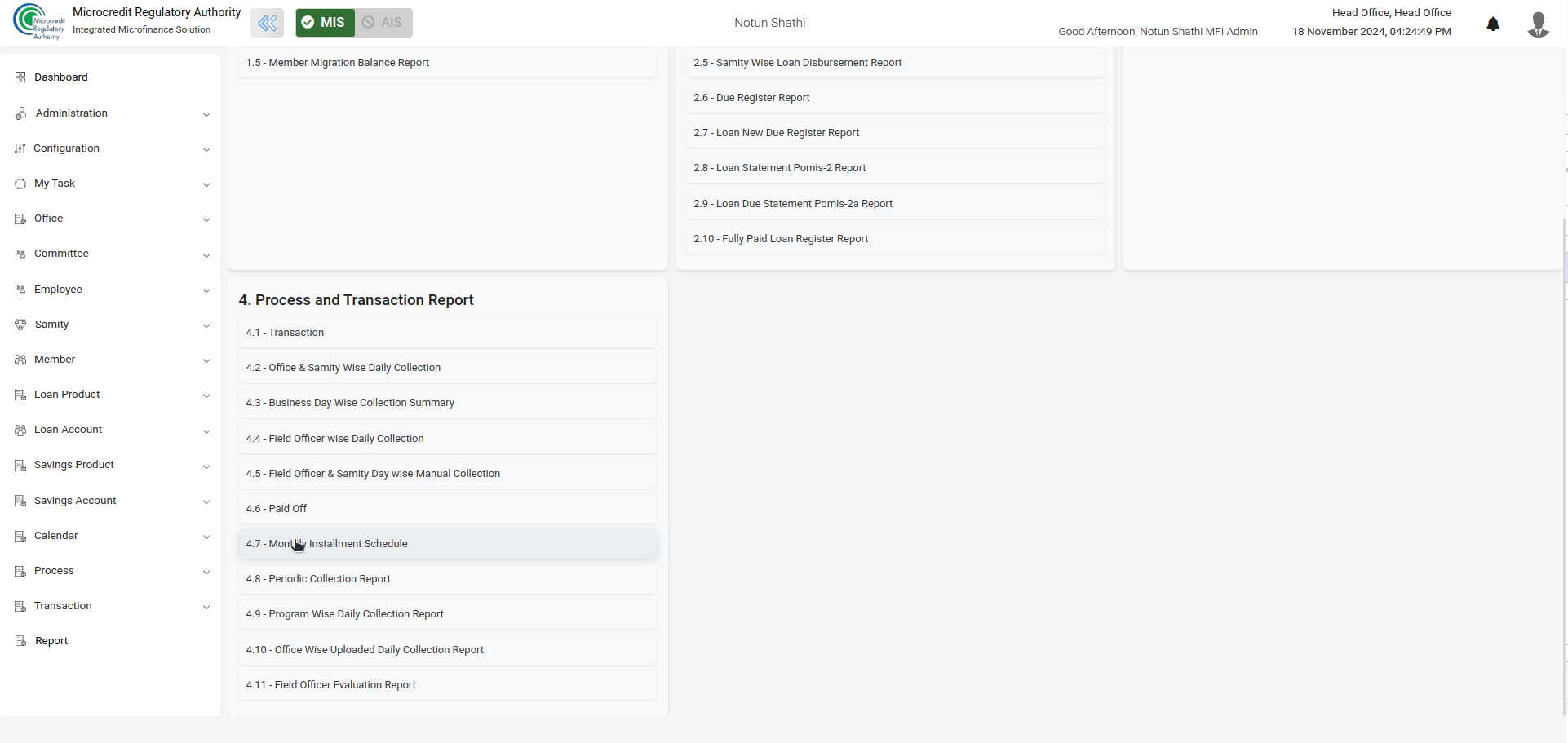The image size is (1568, 743).
Task: Click the Process sidebar icon
Action: [20, 571]
